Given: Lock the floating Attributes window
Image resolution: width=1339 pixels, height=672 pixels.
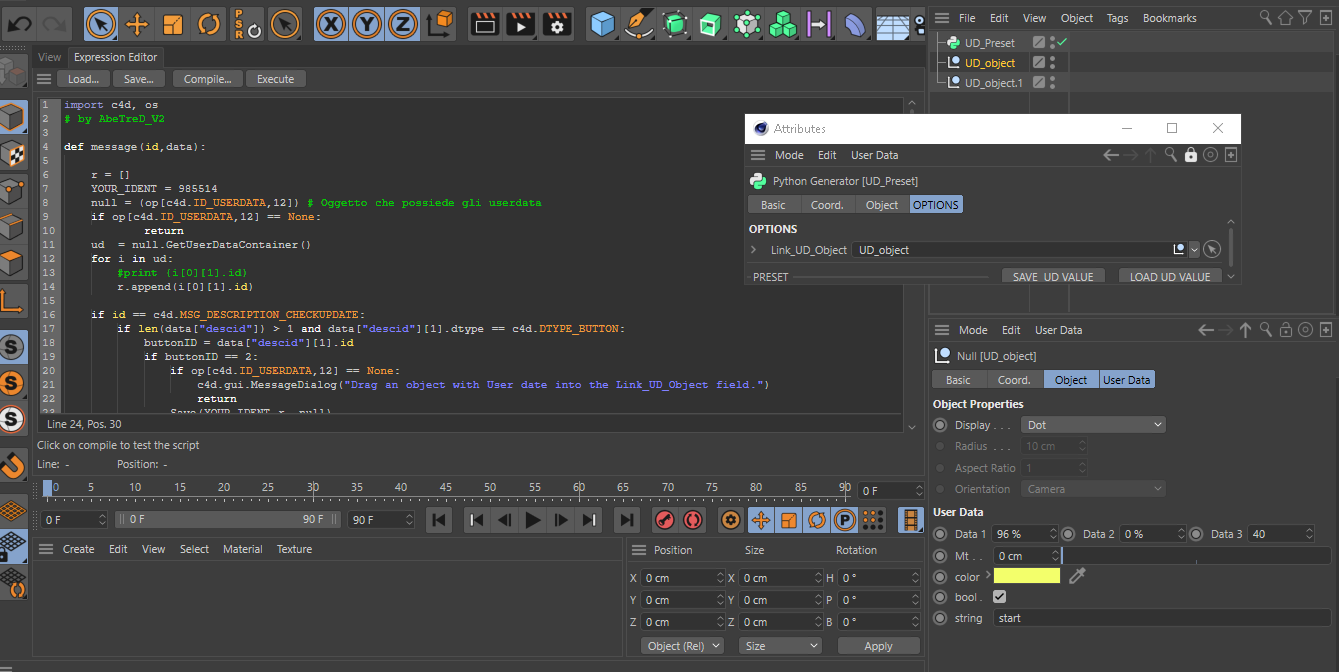Looking at the screenshot, I should 1190,155.
